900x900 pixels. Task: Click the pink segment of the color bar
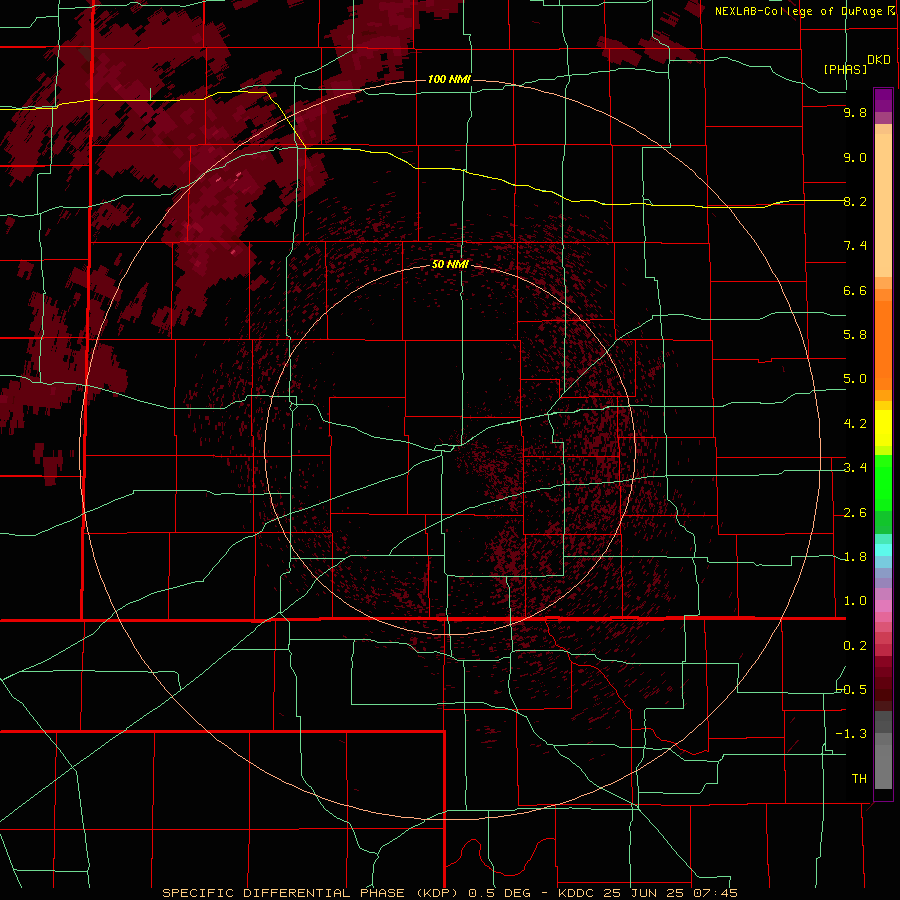coord(883,606)
